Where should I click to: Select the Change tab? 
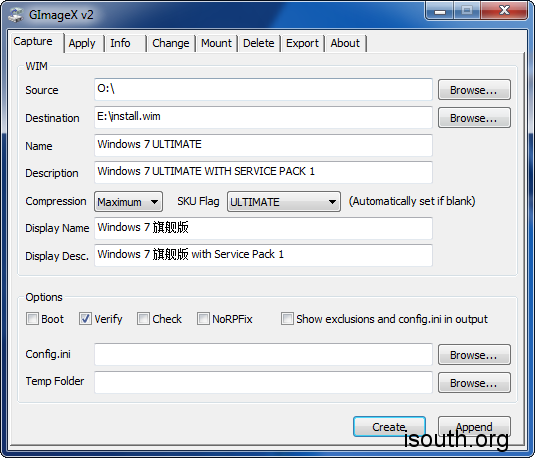point(171,43)
